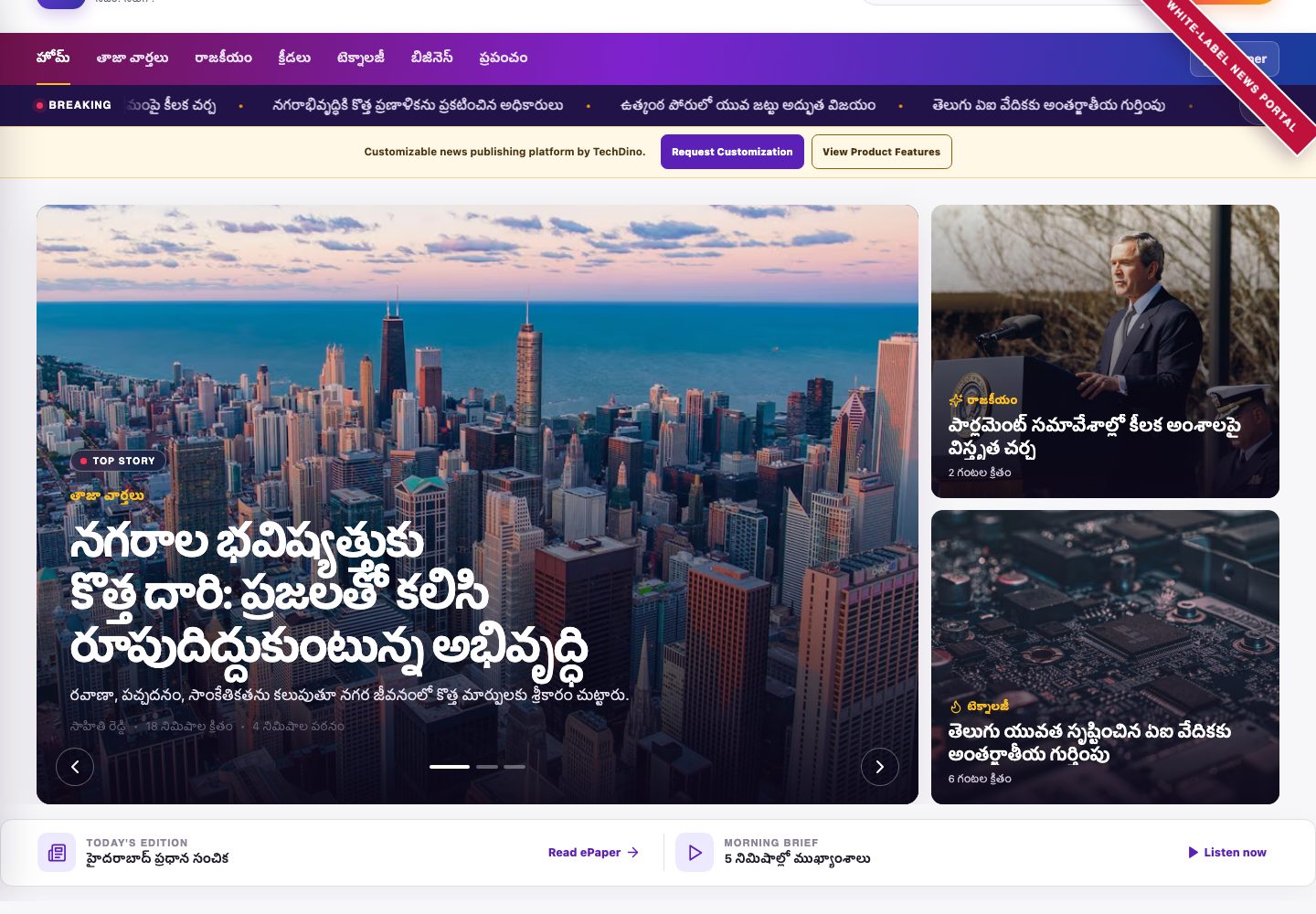Open ticker headline about city development plan
The width and height of the screenshot is (1316, 914).
tap(418, 105)
